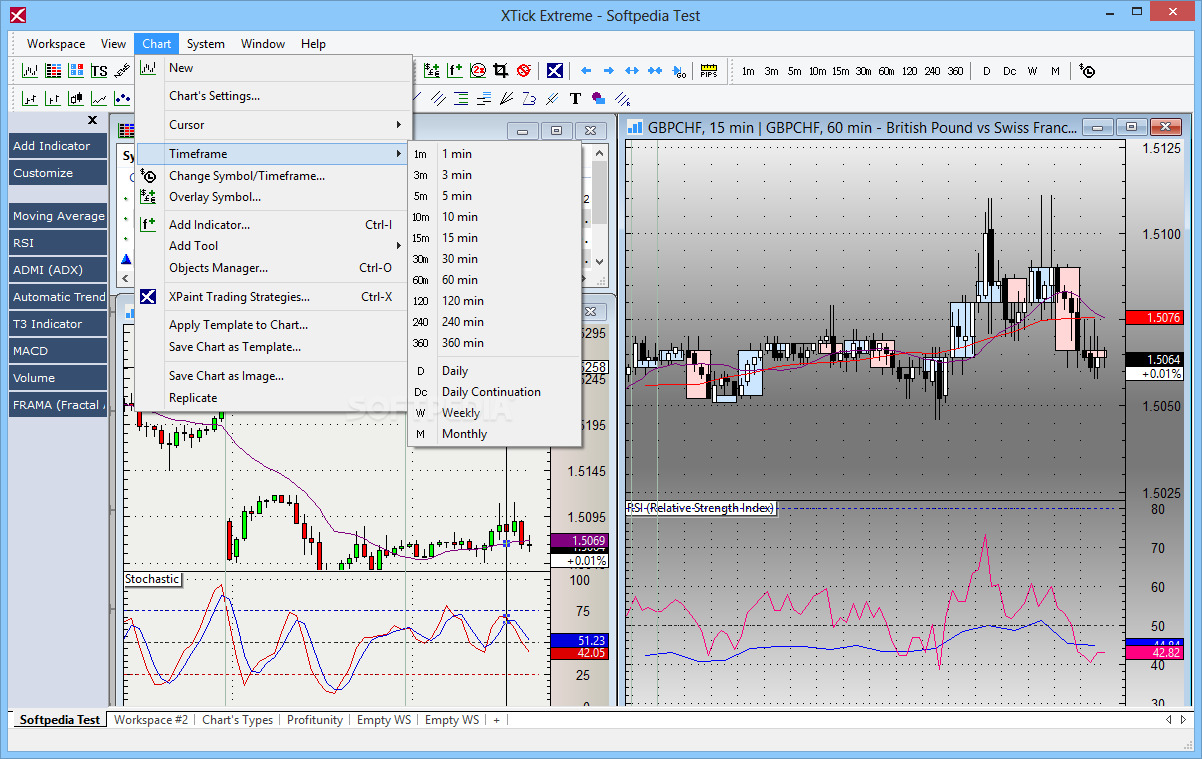
Task: Click the Overlay Symbol toolbar icon
Action: pos(431,71)
